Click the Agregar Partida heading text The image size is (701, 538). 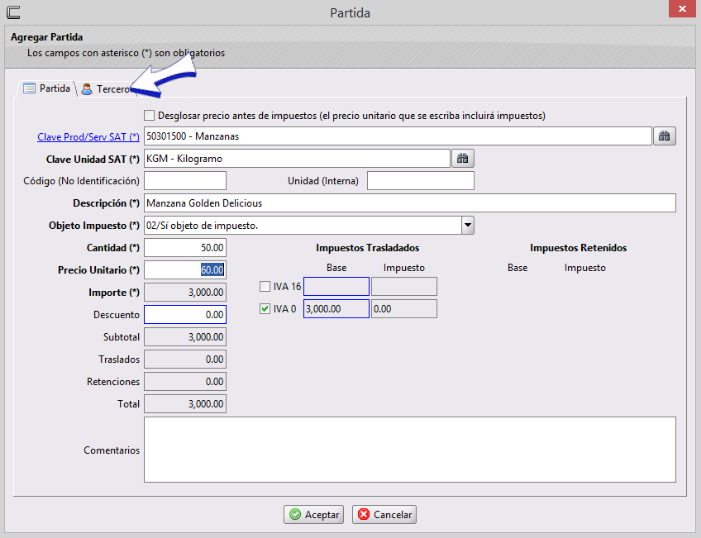pyautogui.click(x=46, y=37)
